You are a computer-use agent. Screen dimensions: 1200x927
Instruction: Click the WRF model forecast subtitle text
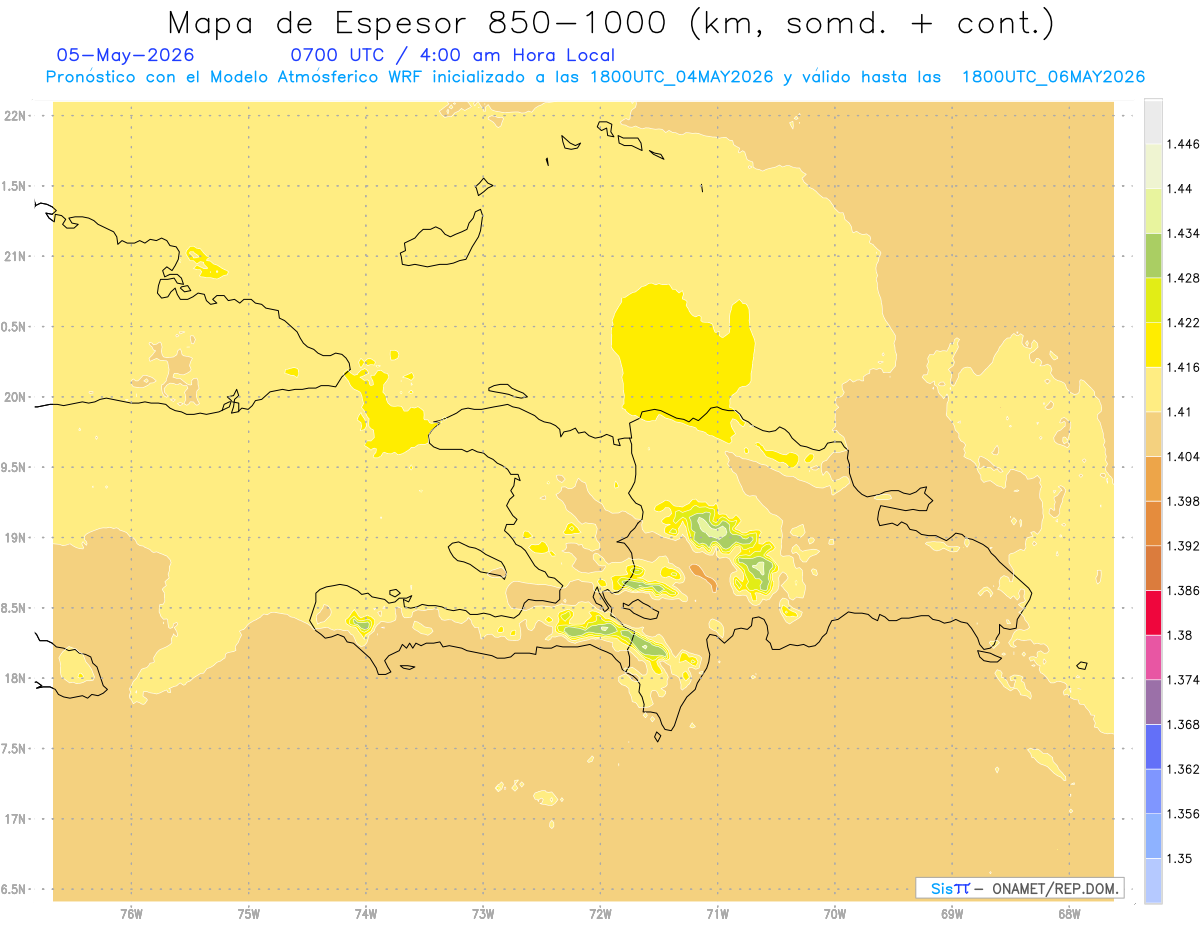595,77
